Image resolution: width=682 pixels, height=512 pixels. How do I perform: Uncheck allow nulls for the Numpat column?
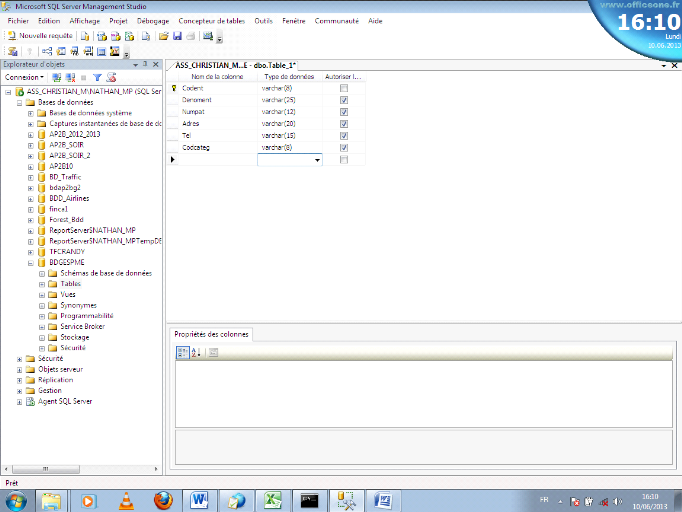pyautogui.click(x=344, y=112)
